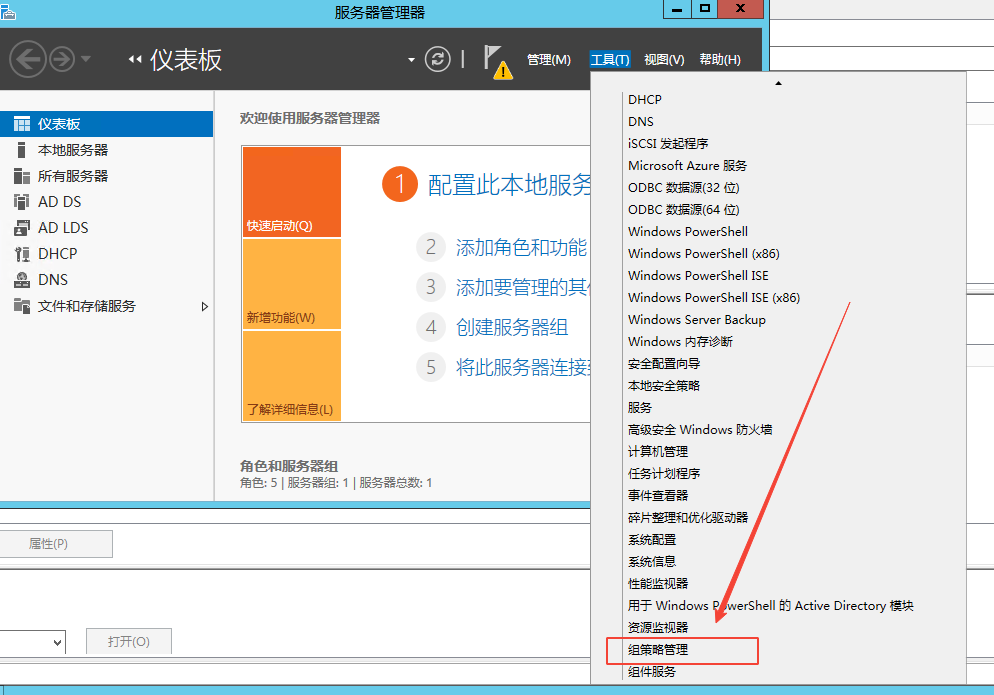Launch Windows PowerShell from menu
Image resolution: width=994 pixels, height=695 pixels.
click(688, 231)
